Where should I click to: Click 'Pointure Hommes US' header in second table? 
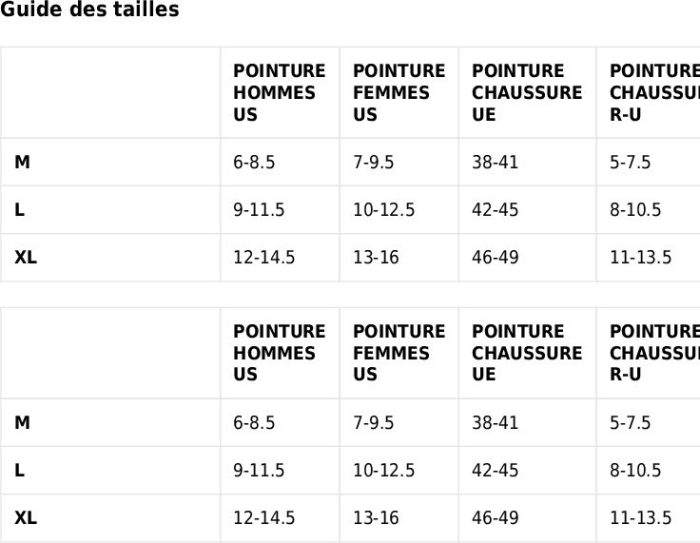[x=279, y=352]
